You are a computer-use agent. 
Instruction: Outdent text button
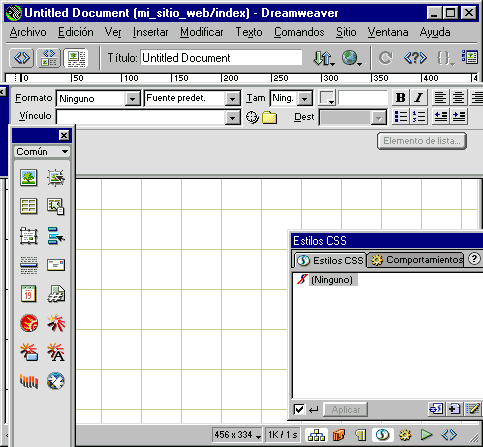(441, 116)
